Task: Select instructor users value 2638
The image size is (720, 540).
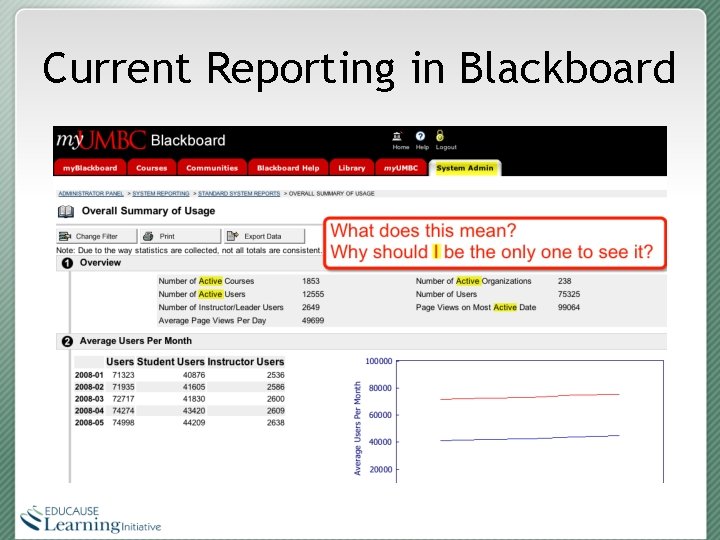Action: pos(276,422)
